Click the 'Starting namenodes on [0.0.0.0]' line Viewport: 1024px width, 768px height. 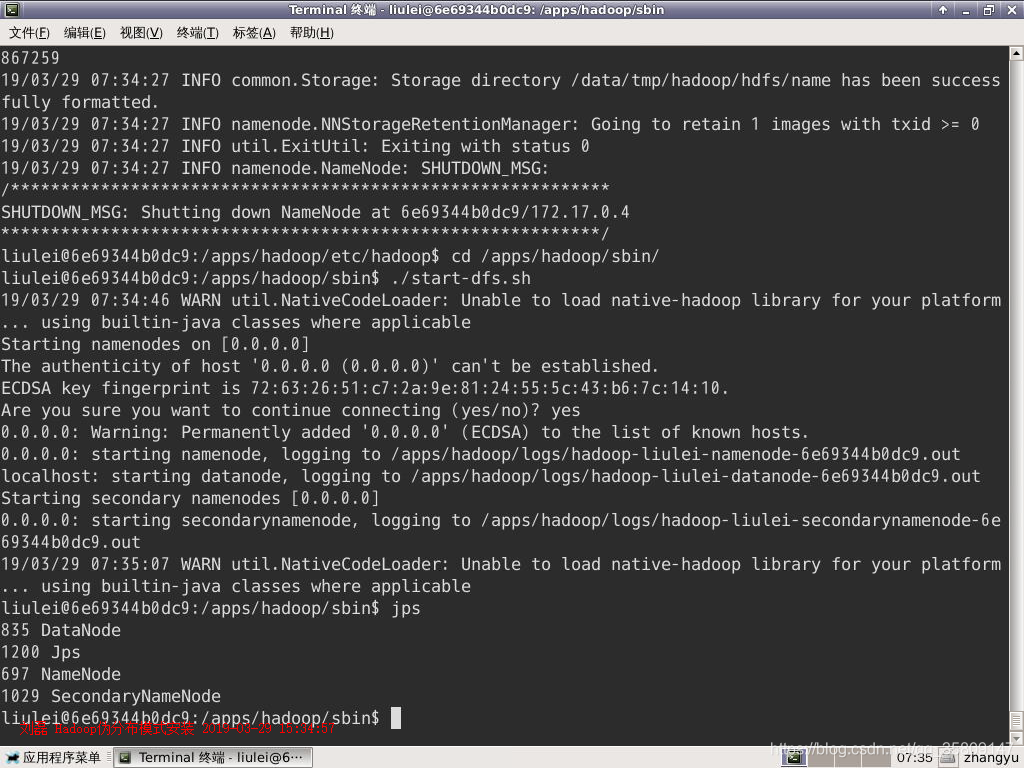pos(155,344)
